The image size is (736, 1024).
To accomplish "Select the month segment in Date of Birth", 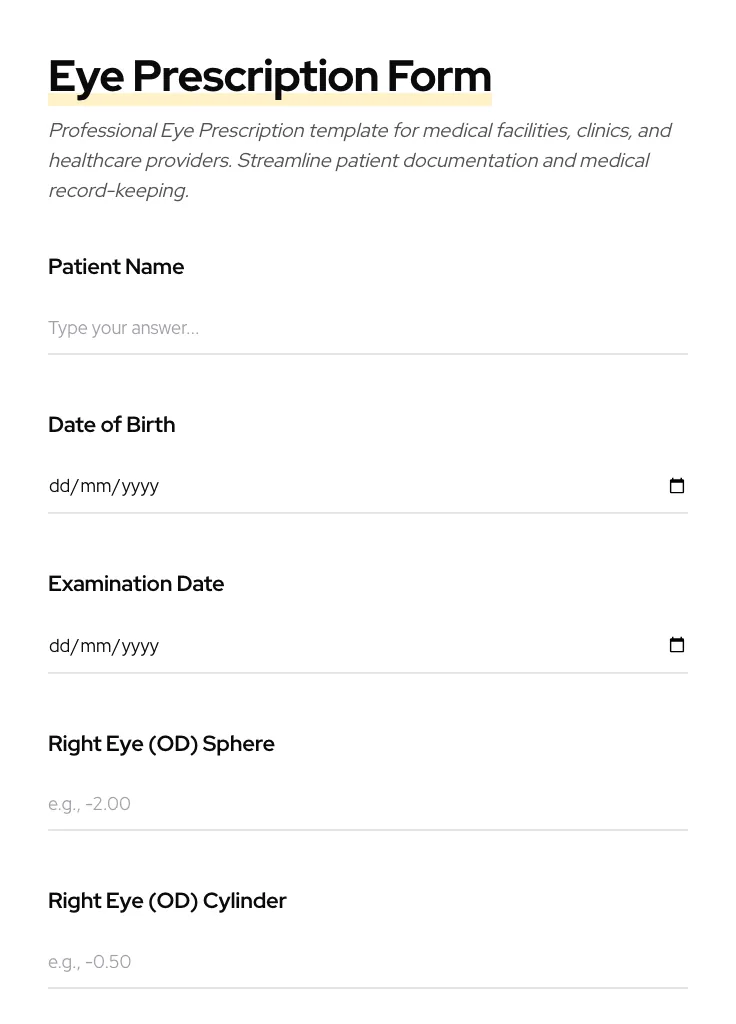I will pos(96,486).
